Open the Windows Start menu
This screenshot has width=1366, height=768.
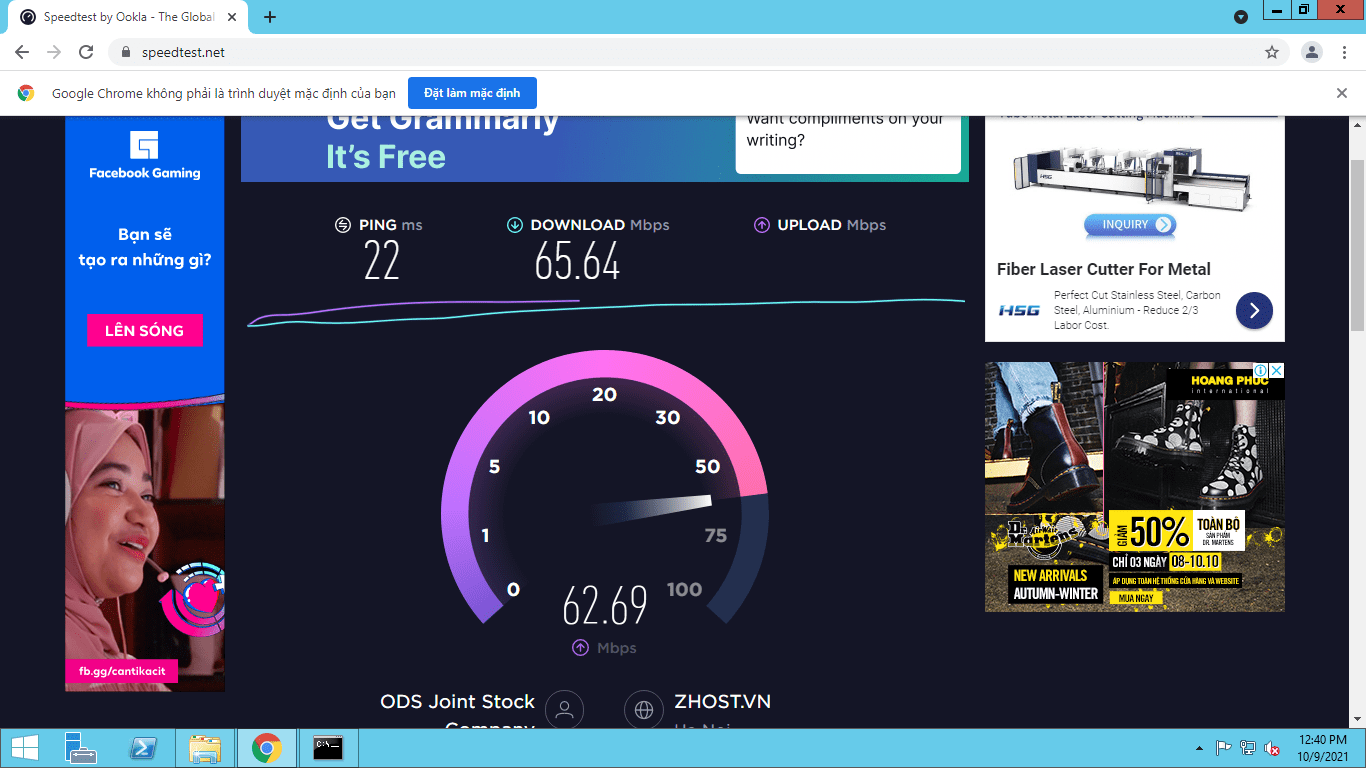pos(25,748)
